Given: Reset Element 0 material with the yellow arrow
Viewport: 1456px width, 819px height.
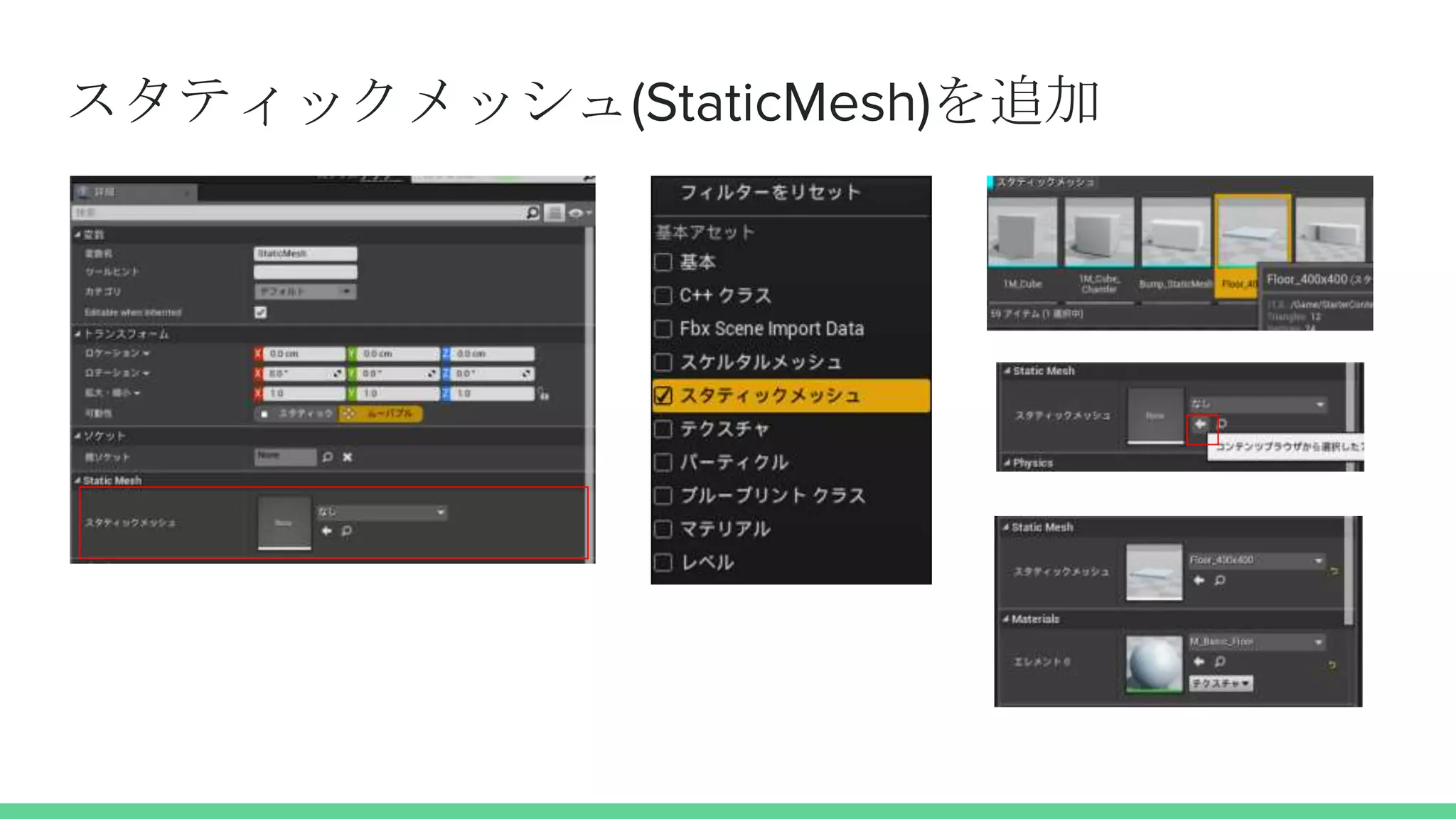Looking at the screenshot, I should coord(1332,665).
